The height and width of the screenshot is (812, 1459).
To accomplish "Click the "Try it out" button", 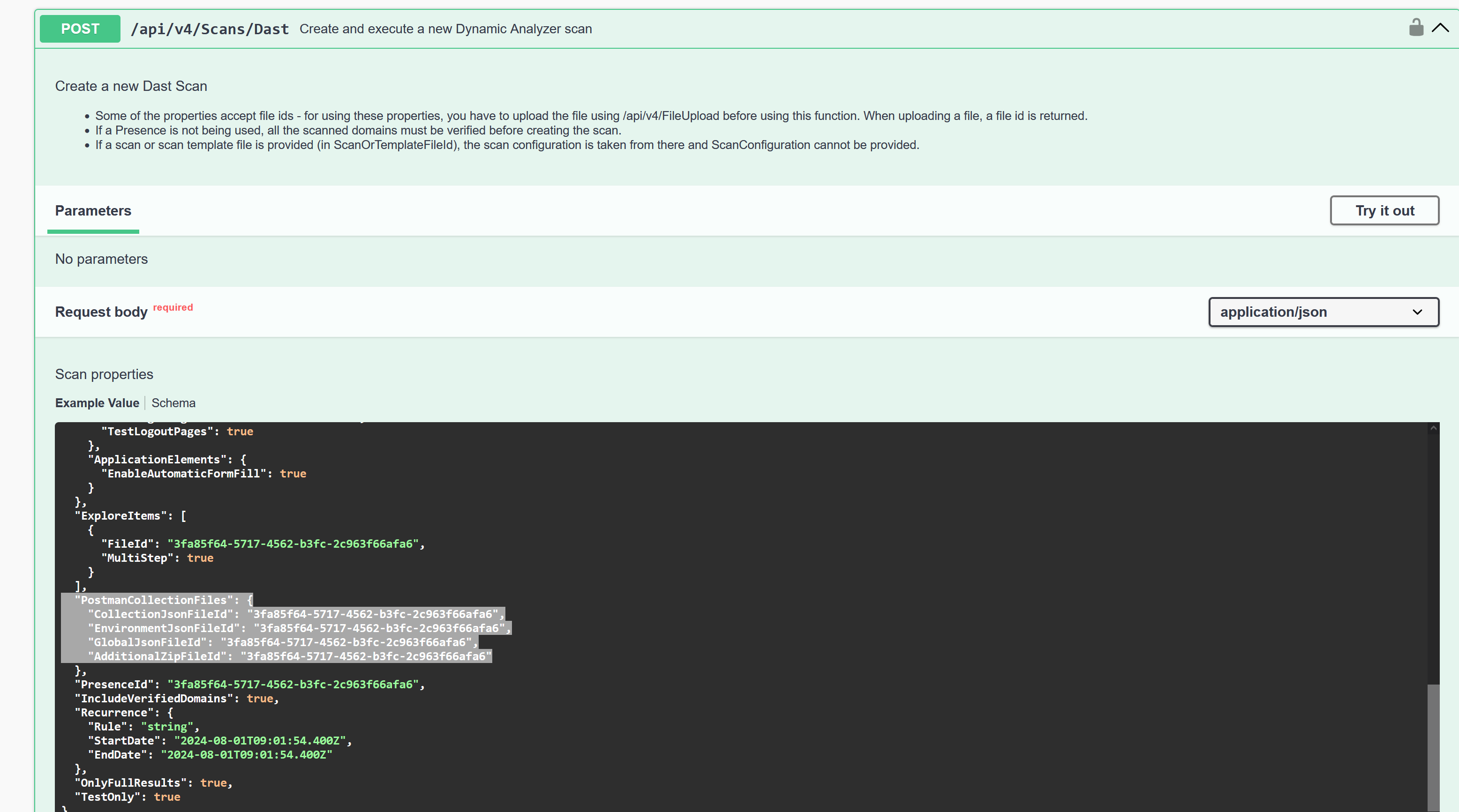I will click(1384, 210).
